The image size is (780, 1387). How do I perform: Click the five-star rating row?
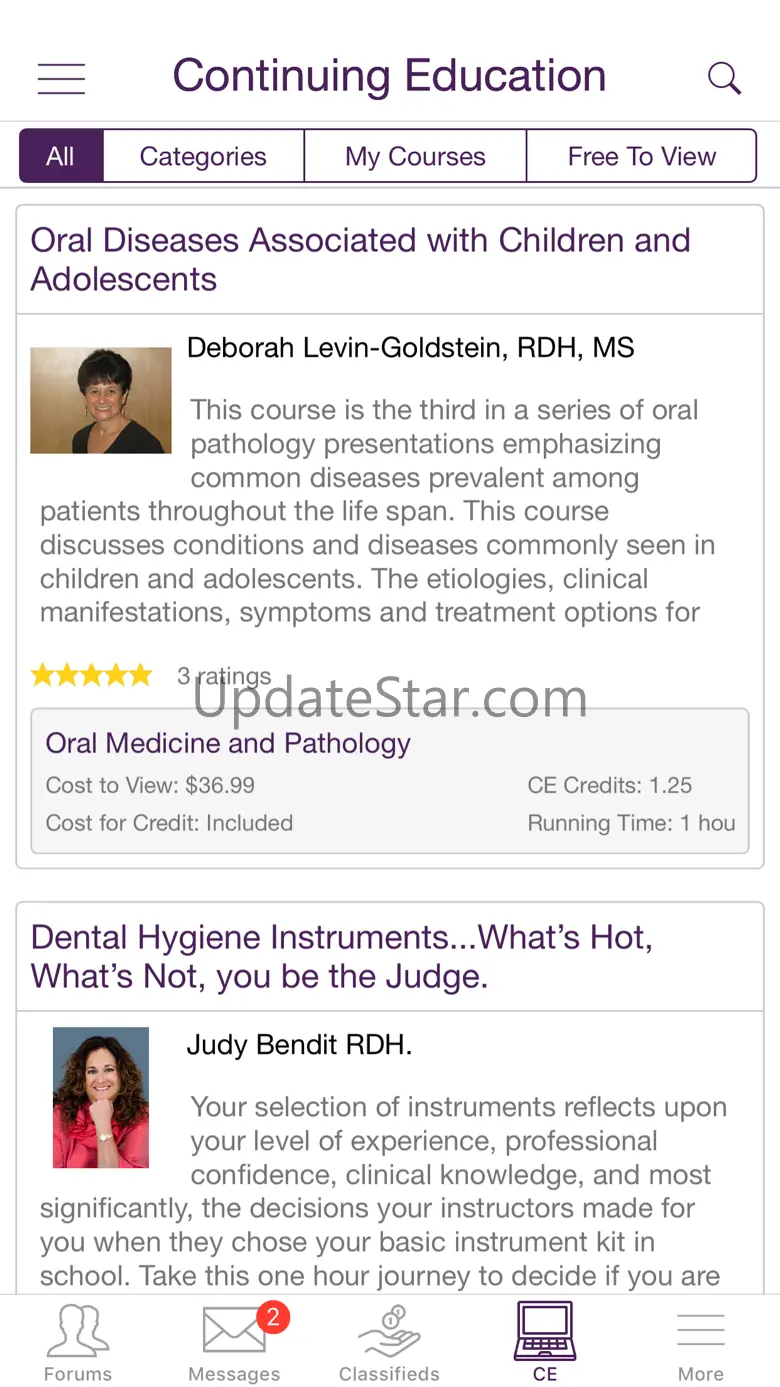(x=92, y=676)
